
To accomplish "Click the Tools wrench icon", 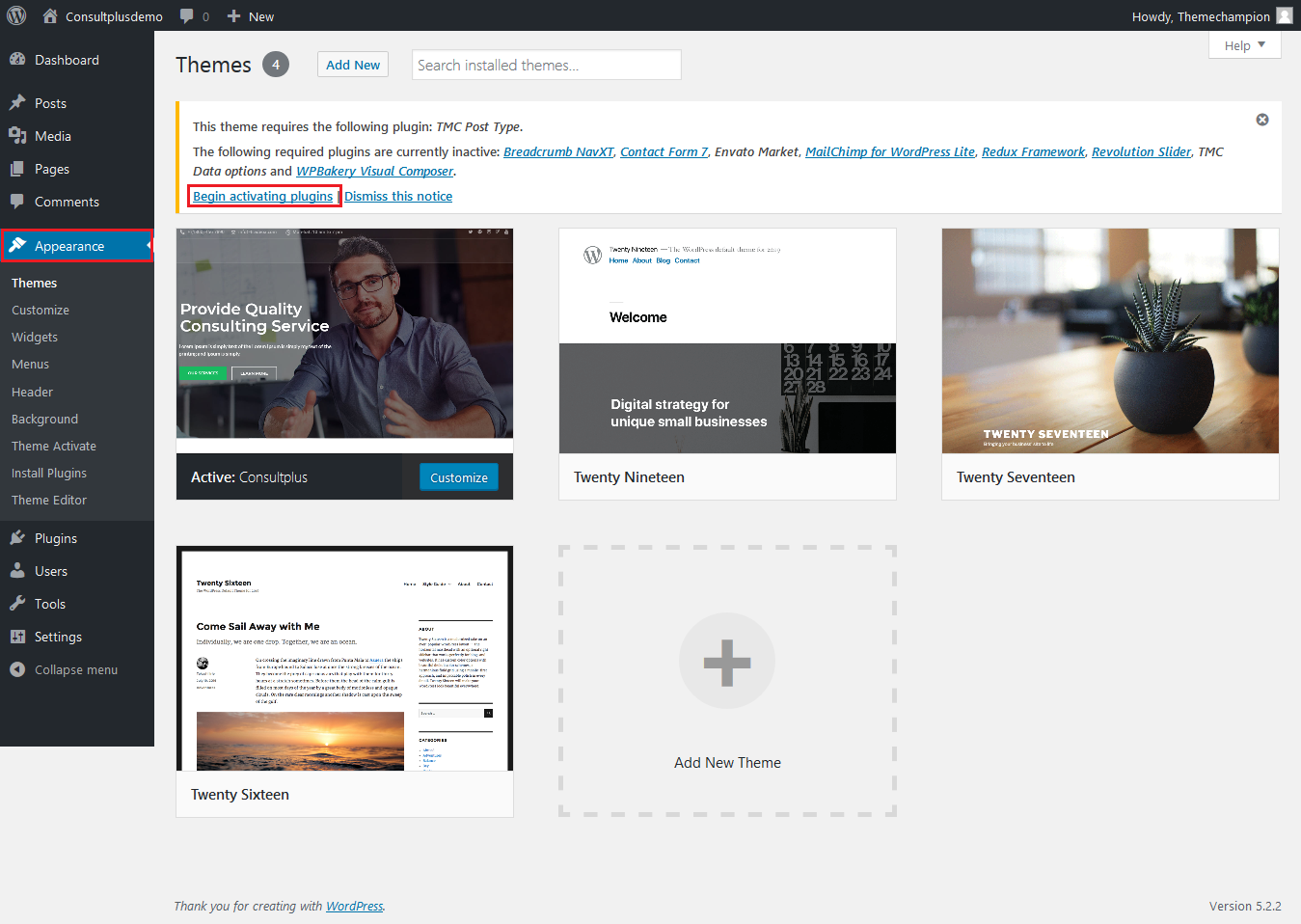I will pyautogui.click(x=17, y=604).
